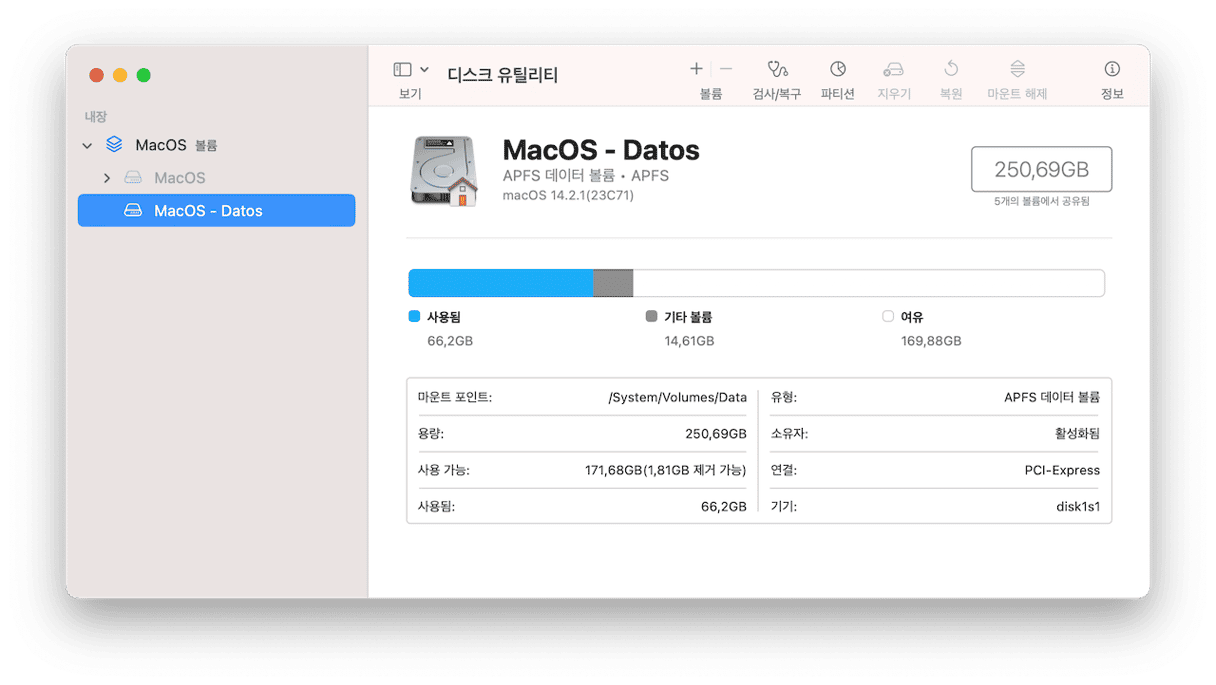Click the APFS 데이터 볼륨 • APFS subtitle
Image resolution: width=1216 pixels, height=685 pixels.
click(x=586, y=176)
